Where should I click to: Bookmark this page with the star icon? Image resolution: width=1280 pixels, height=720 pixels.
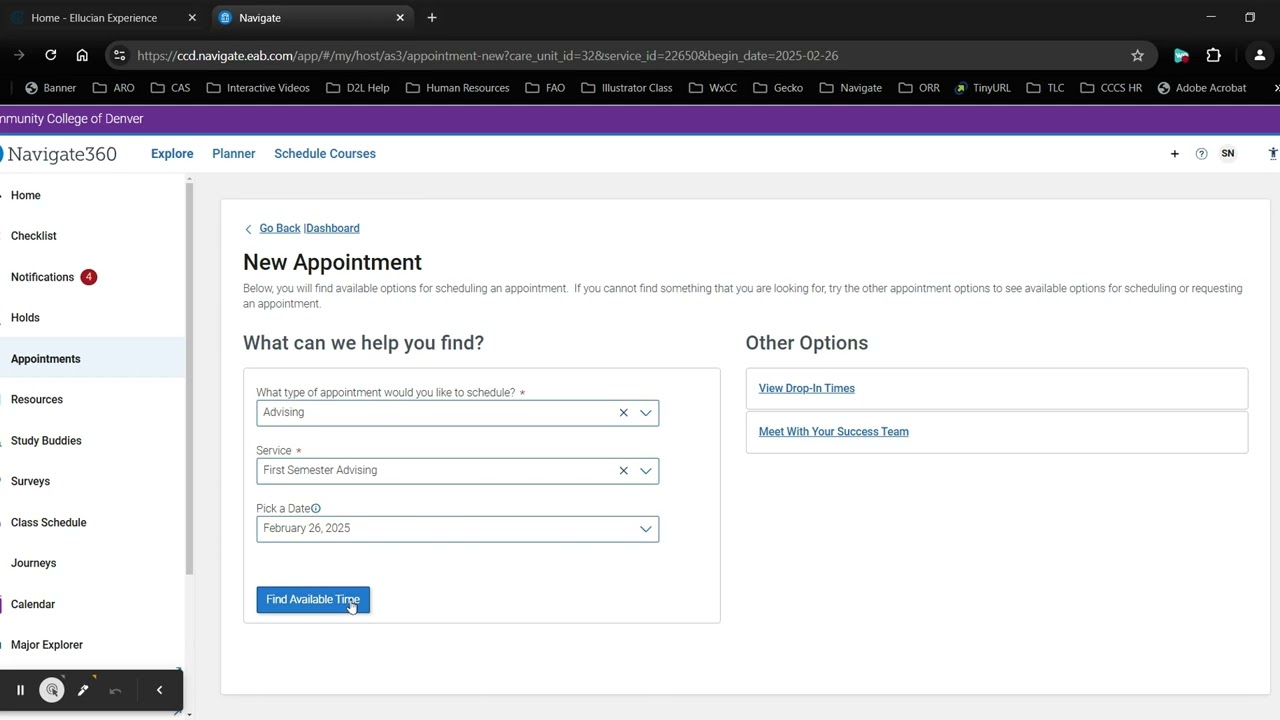(x=1137, y=56)
